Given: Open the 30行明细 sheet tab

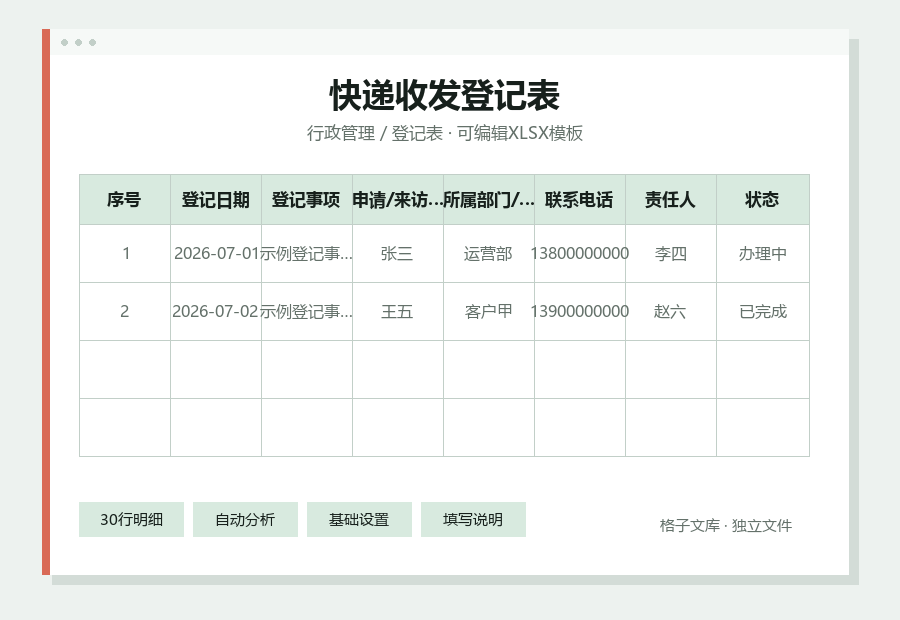Looking at the screenshot, I should (x=131, y=520).
